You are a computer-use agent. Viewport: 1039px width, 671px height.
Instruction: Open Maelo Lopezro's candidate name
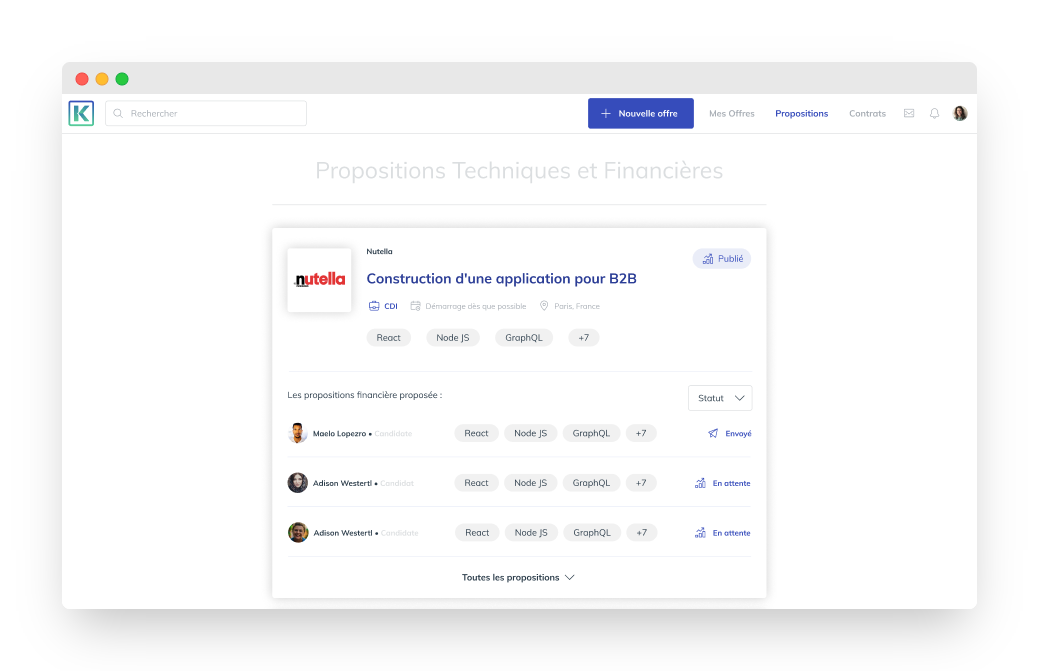339,433
